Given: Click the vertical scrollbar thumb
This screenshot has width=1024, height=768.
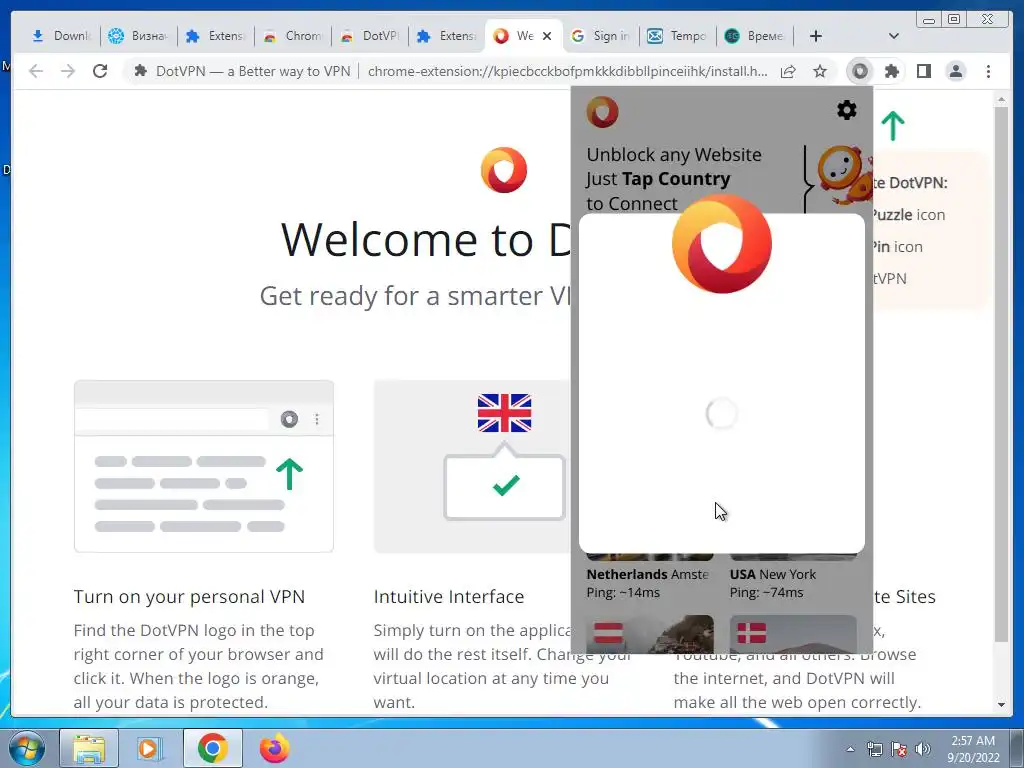Looking at the screenshot, I should pyautogui.click(x=1001, y=374).
